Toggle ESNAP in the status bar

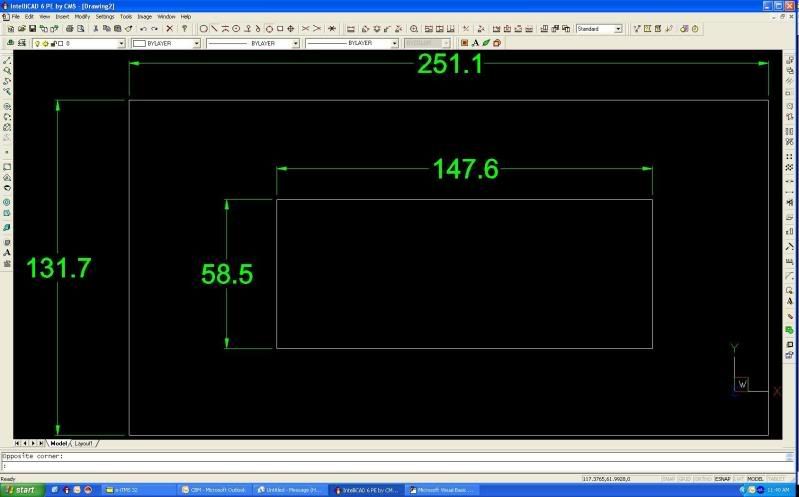pyautogui.click(x=722, y=479)
